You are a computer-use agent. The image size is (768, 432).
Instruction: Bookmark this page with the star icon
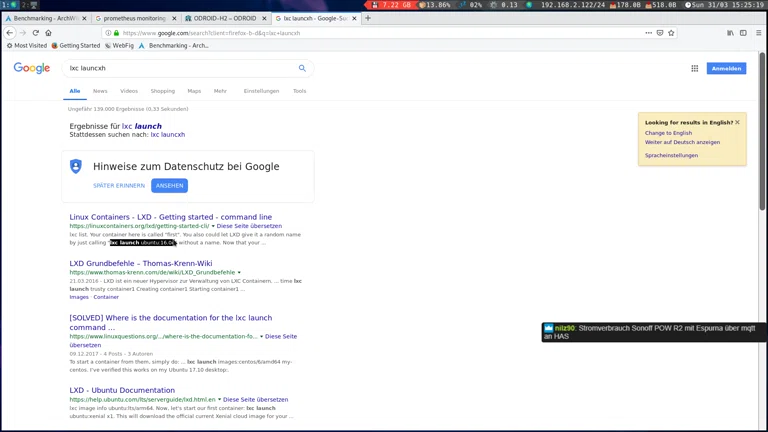point(671,33)
